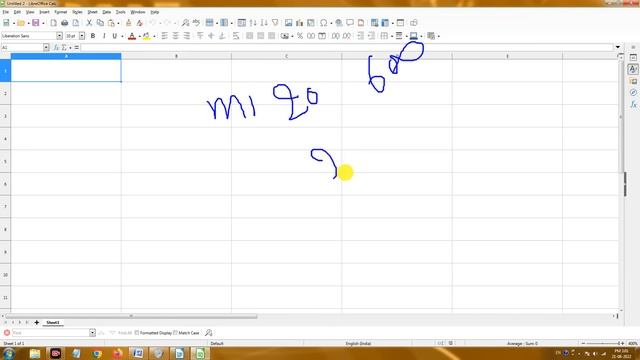Click the Spelling check icon
This screenshot has height=360, width=640.
(x=196, y=23)
